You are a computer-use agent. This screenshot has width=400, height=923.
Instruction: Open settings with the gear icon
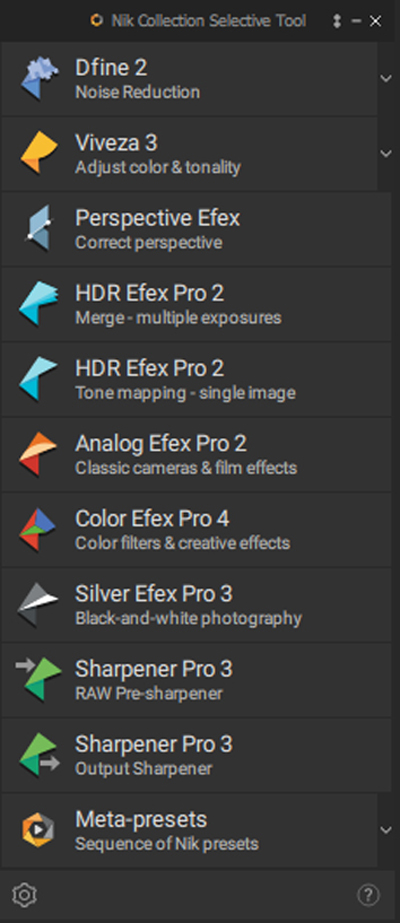click(x=24, y=895)
